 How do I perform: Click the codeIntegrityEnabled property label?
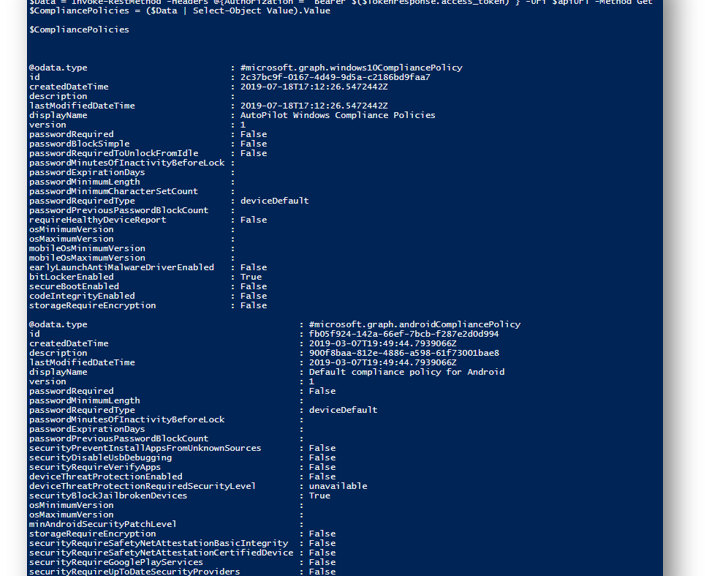pos(82,296)
